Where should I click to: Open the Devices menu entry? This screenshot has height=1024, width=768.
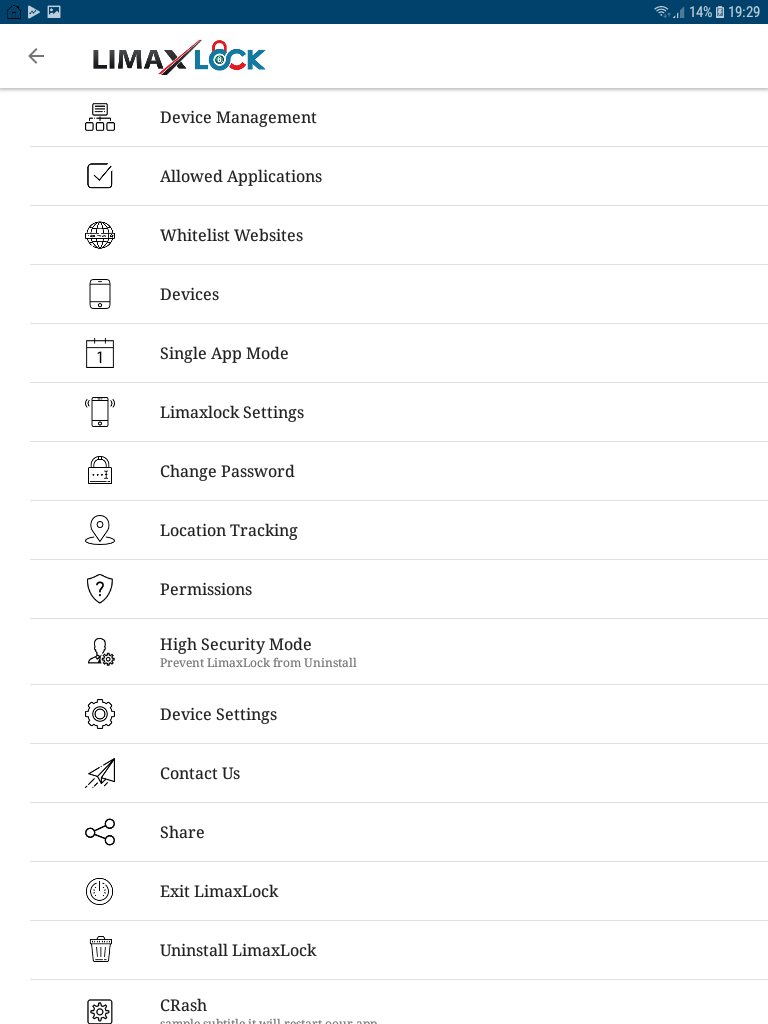(x=399, y=295)
